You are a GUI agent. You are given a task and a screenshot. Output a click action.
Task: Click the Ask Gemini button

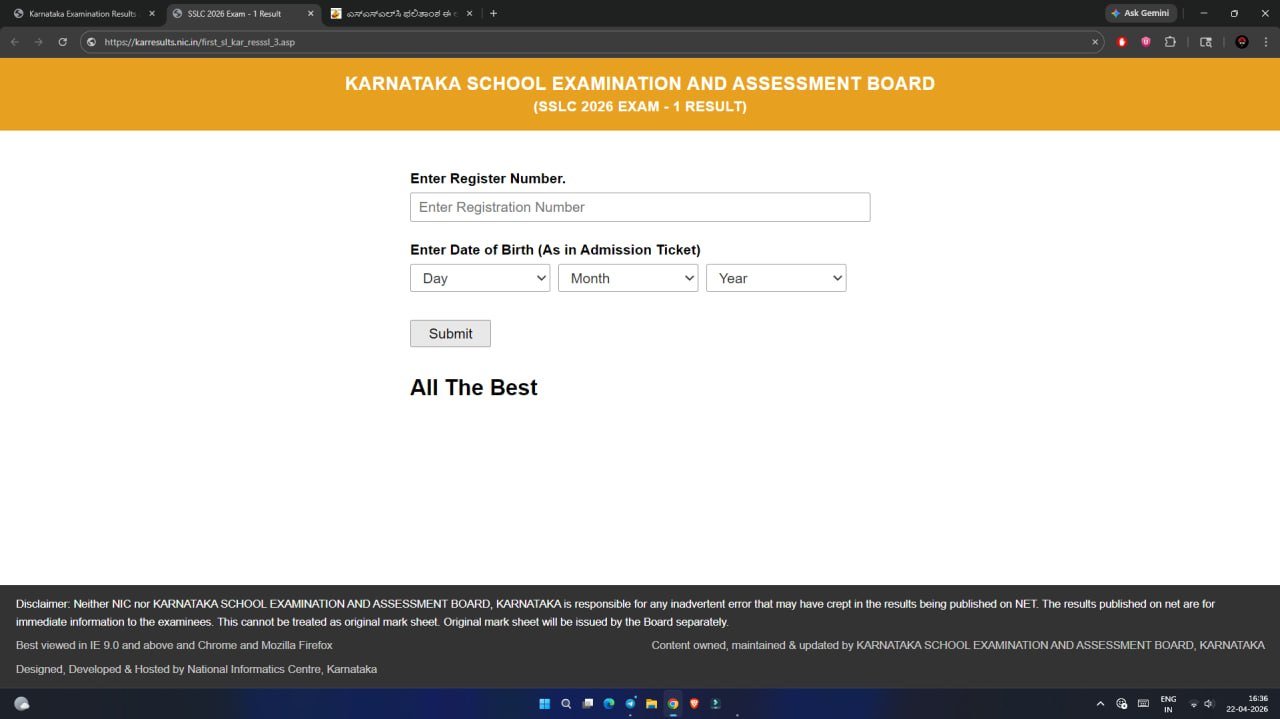1140,14
